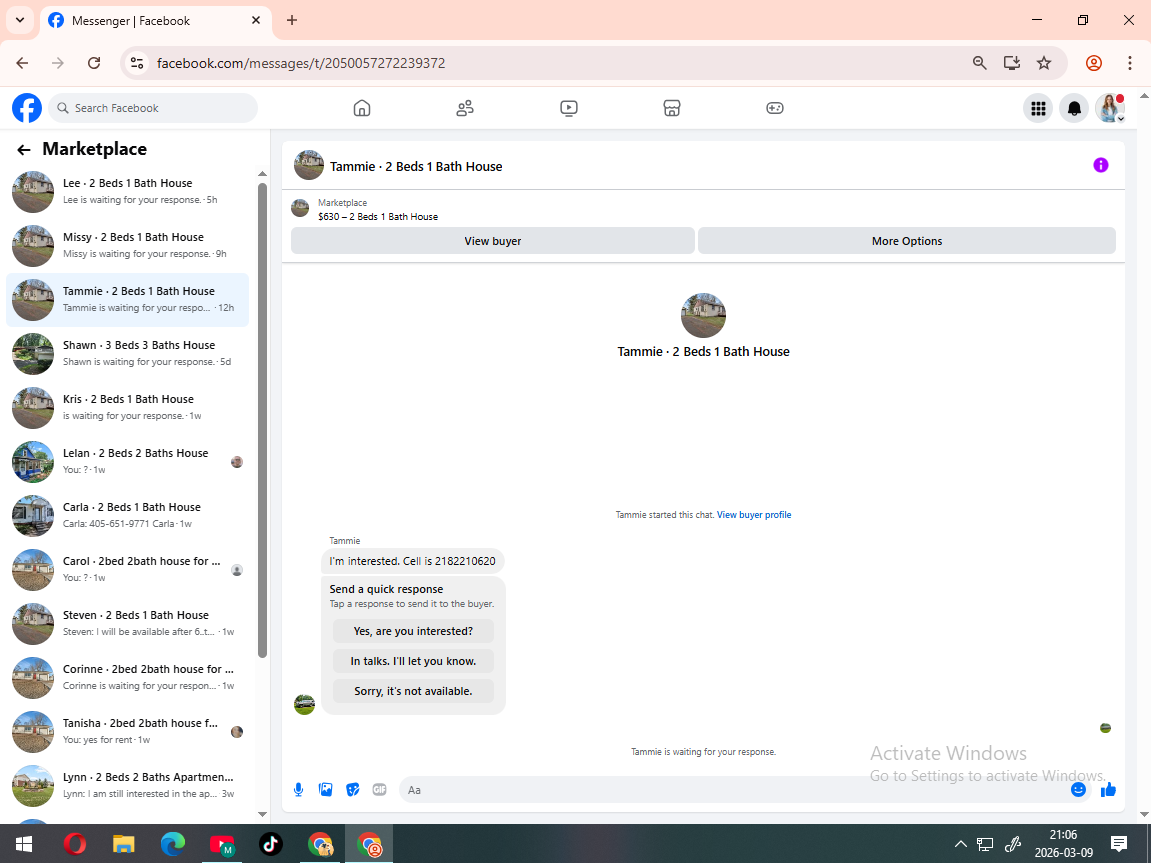The image size is (1151, 863).
Task: Click the conversation list scroll-up arrow
Action: click(263, 174)
